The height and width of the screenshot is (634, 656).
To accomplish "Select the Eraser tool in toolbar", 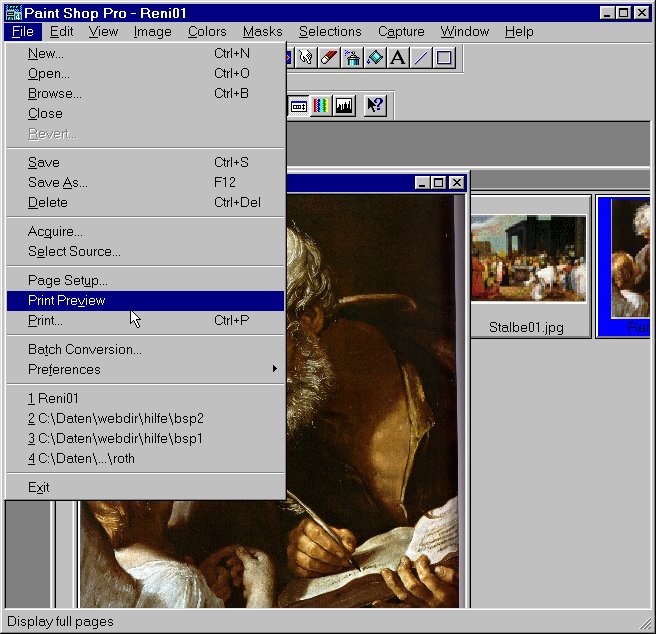I will pyautogui.click(x=328, y=58).
